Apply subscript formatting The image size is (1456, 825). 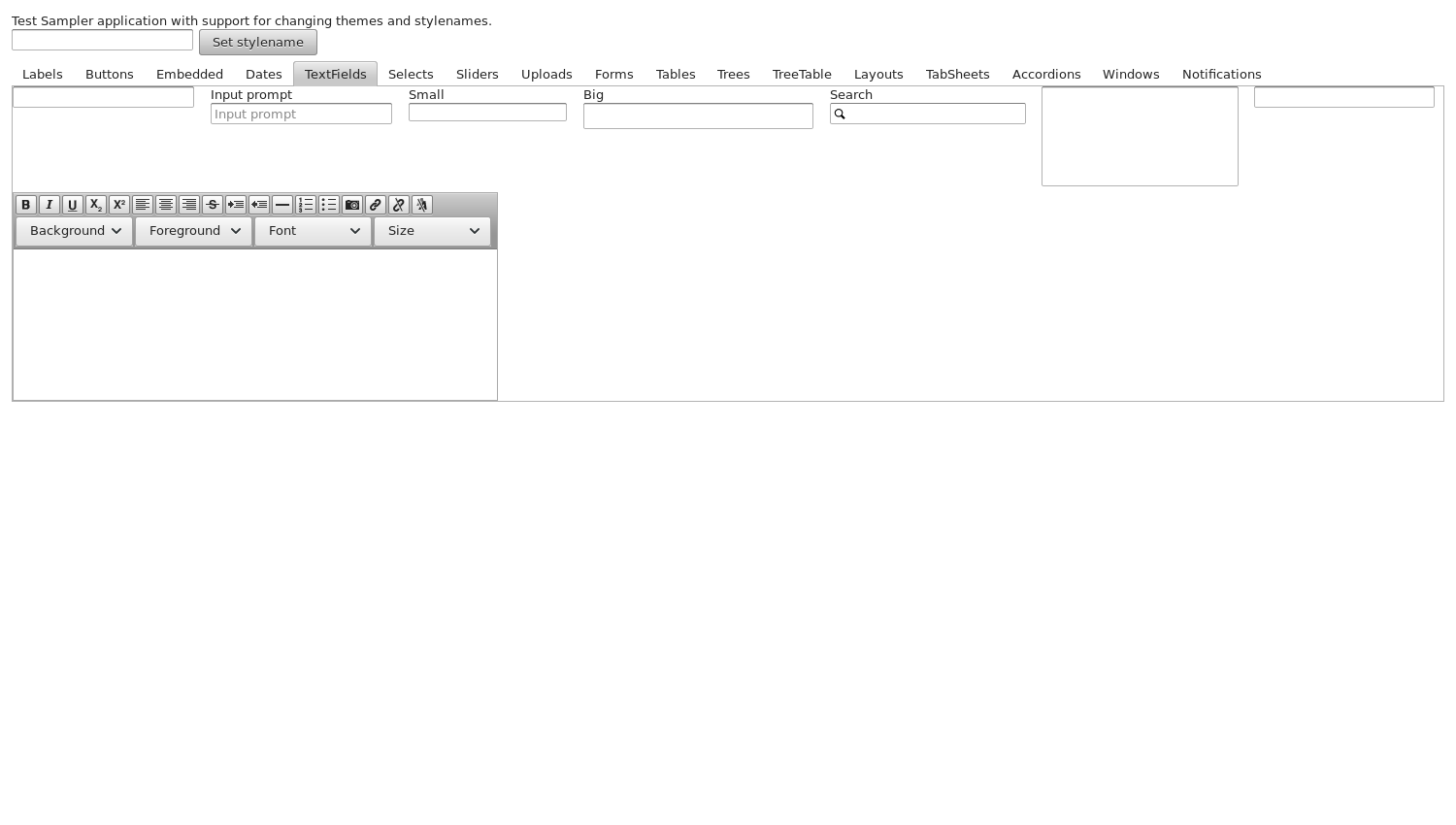click(96, 205)
